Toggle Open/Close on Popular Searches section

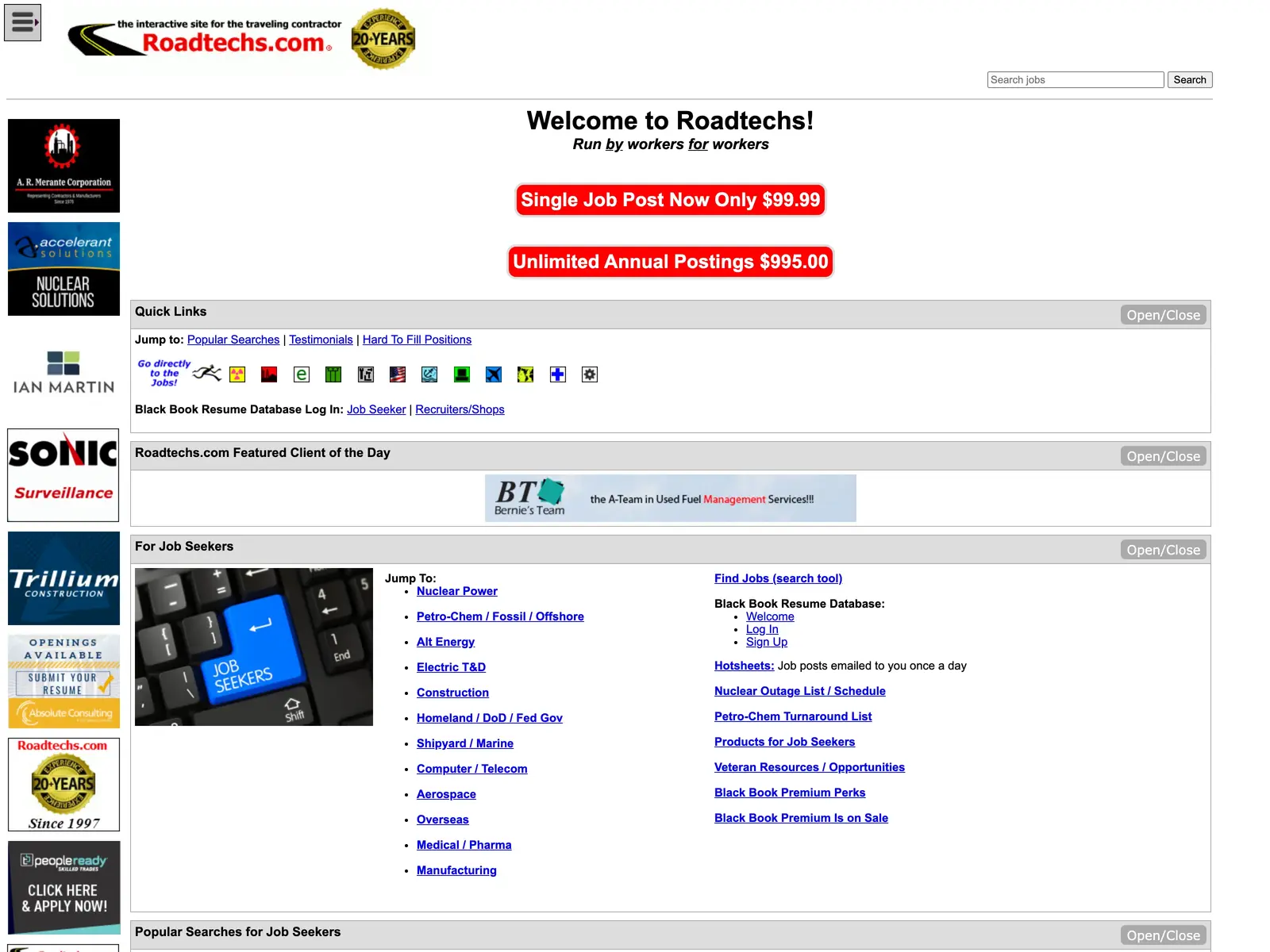pyautogui.click(x=1164, y=935)
